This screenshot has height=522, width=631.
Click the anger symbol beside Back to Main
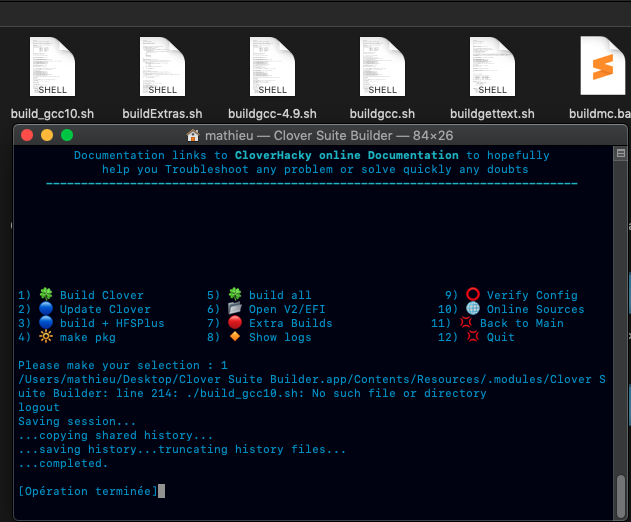pos(466,323)
